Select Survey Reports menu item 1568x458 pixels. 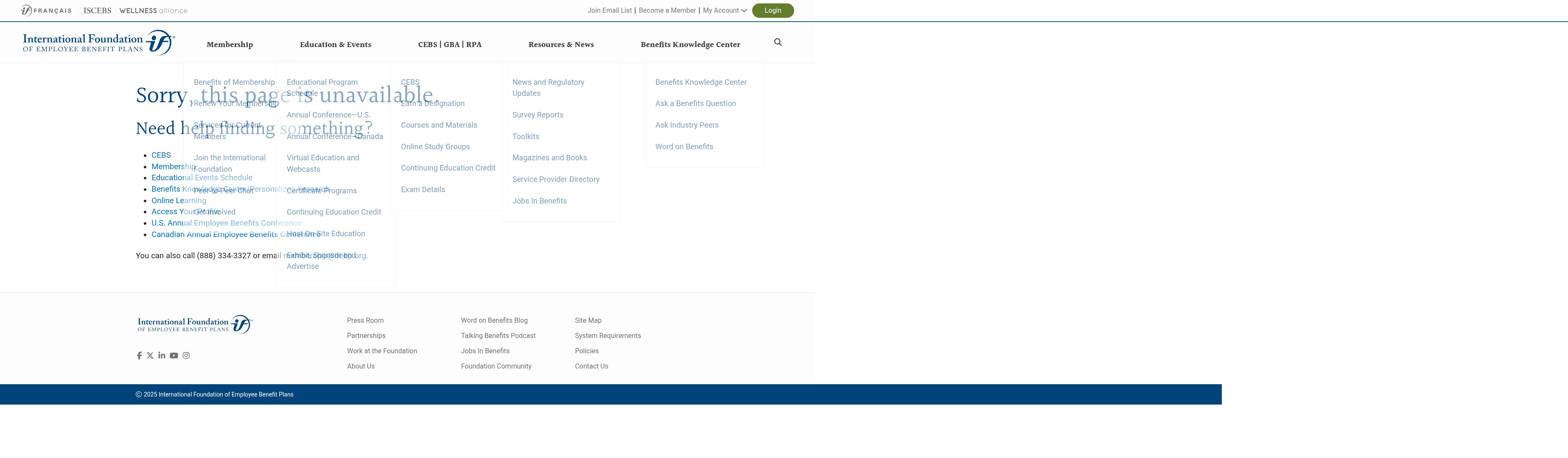pos(538,115)
